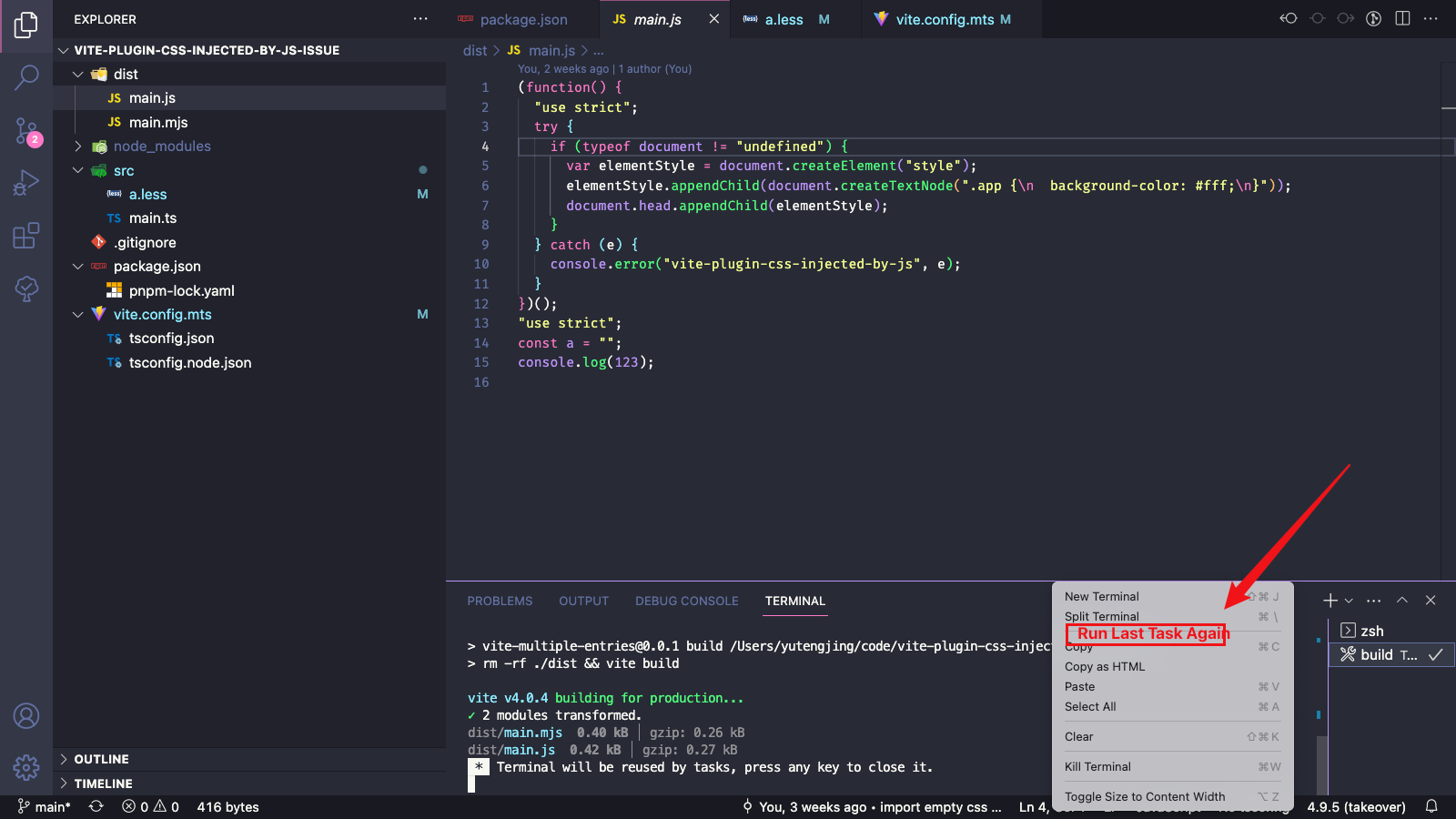Open Source Control from the activity bar
The width and height of the screenshot is (1456, 819).
[x=26, y=131]
